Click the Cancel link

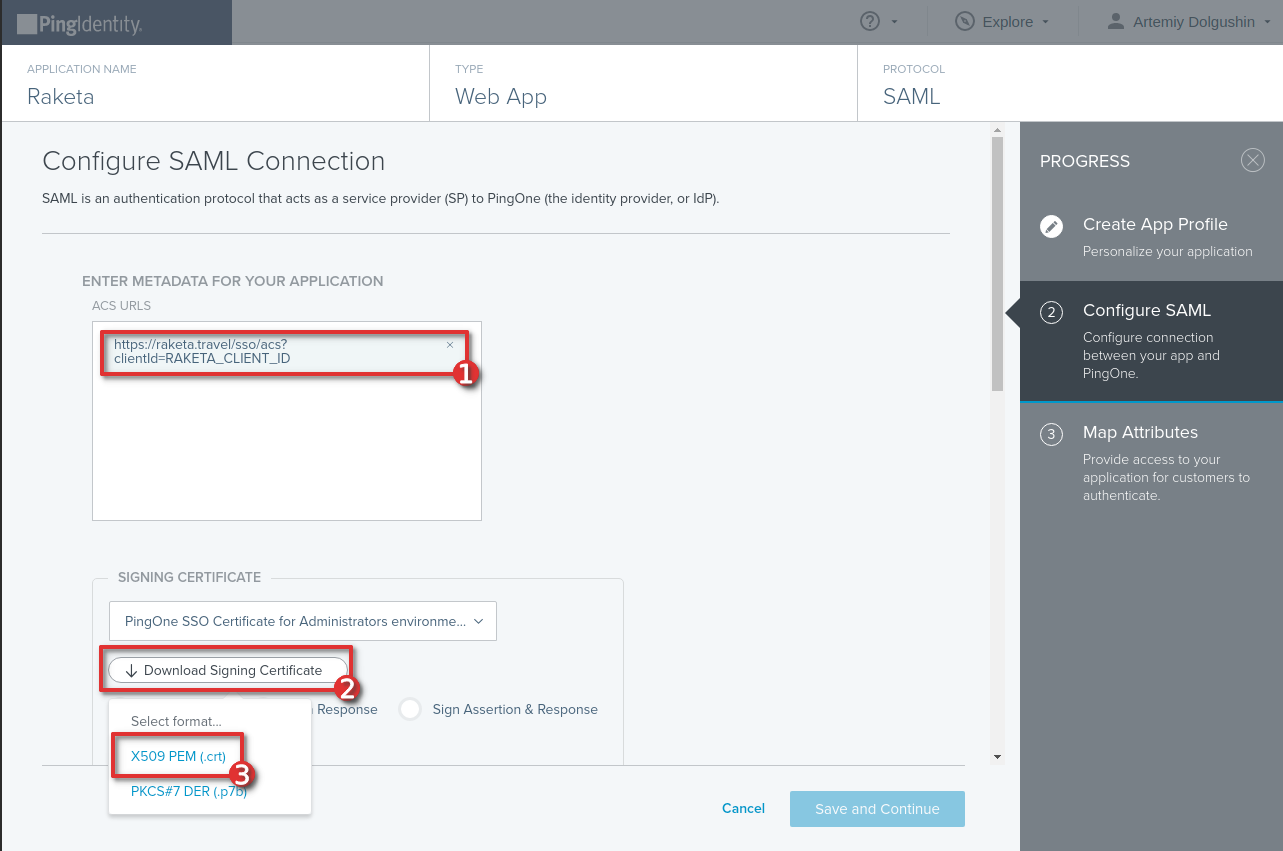coord(743,808)
